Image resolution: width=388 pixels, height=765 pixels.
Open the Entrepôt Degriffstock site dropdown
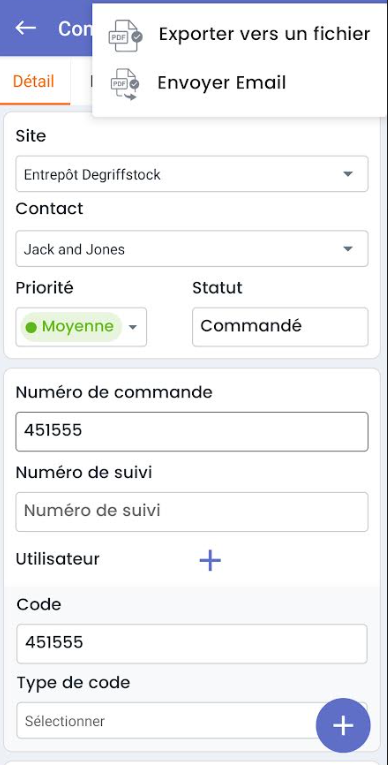tap(192, 174)
